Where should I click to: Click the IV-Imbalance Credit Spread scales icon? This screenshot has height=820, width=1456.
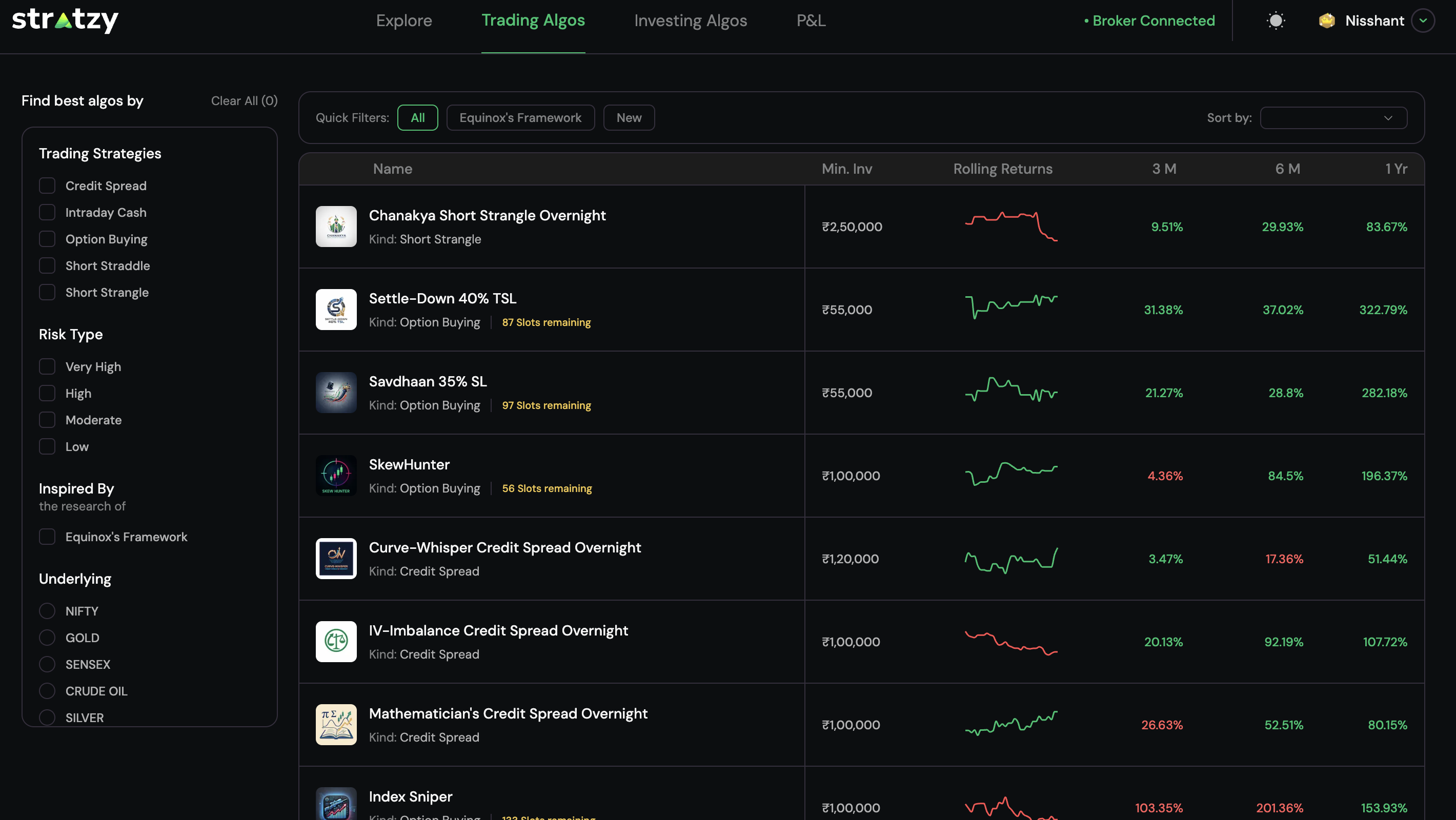336,642
